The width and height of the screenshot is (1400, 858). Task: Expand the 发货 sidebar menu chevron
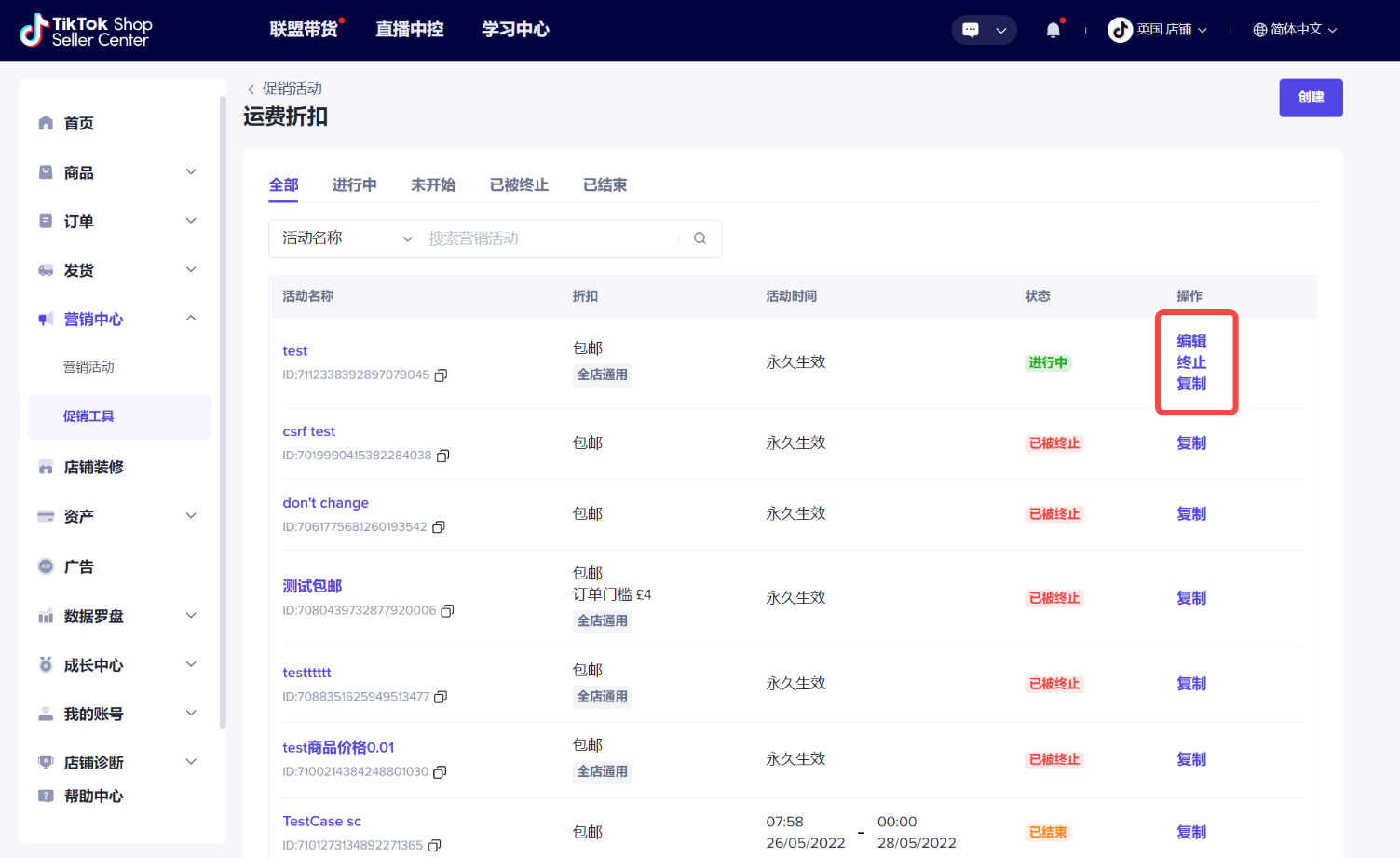191,270
